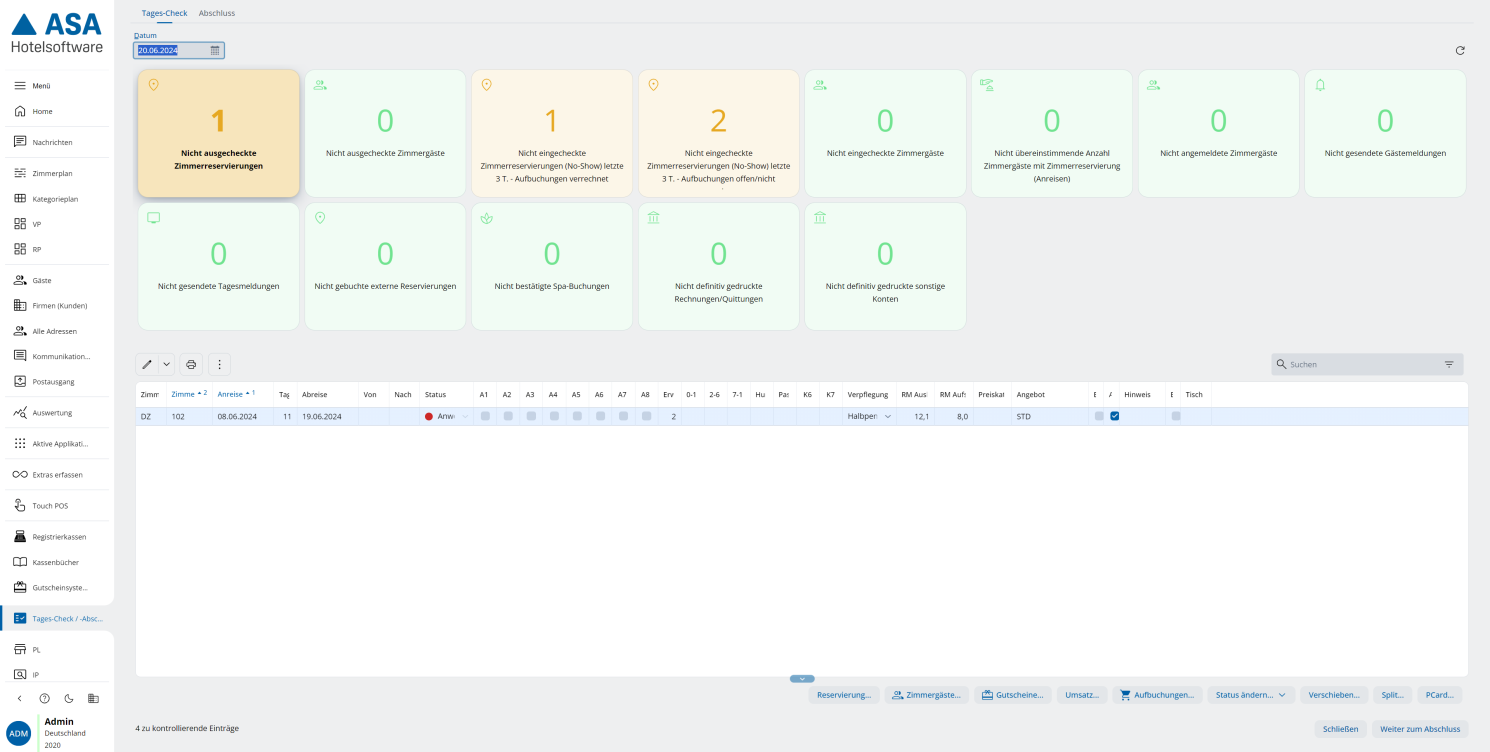The width and height of the screenshot is (1490, 752).
Task: Open Zimmerplan in the sidebar menu
Action: (x=52, y=173)
